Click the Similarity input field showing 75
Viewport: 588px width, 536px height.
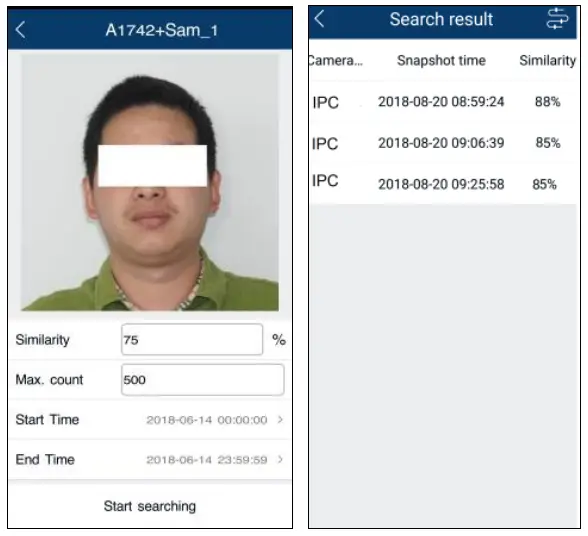pos(192,339)
